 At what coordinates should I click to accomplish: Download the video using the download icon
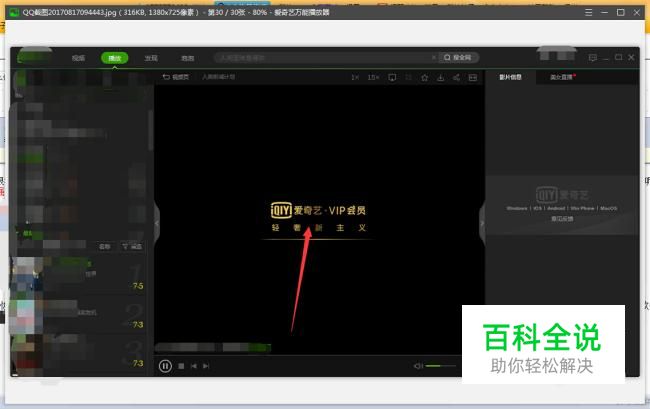[441, 77]
